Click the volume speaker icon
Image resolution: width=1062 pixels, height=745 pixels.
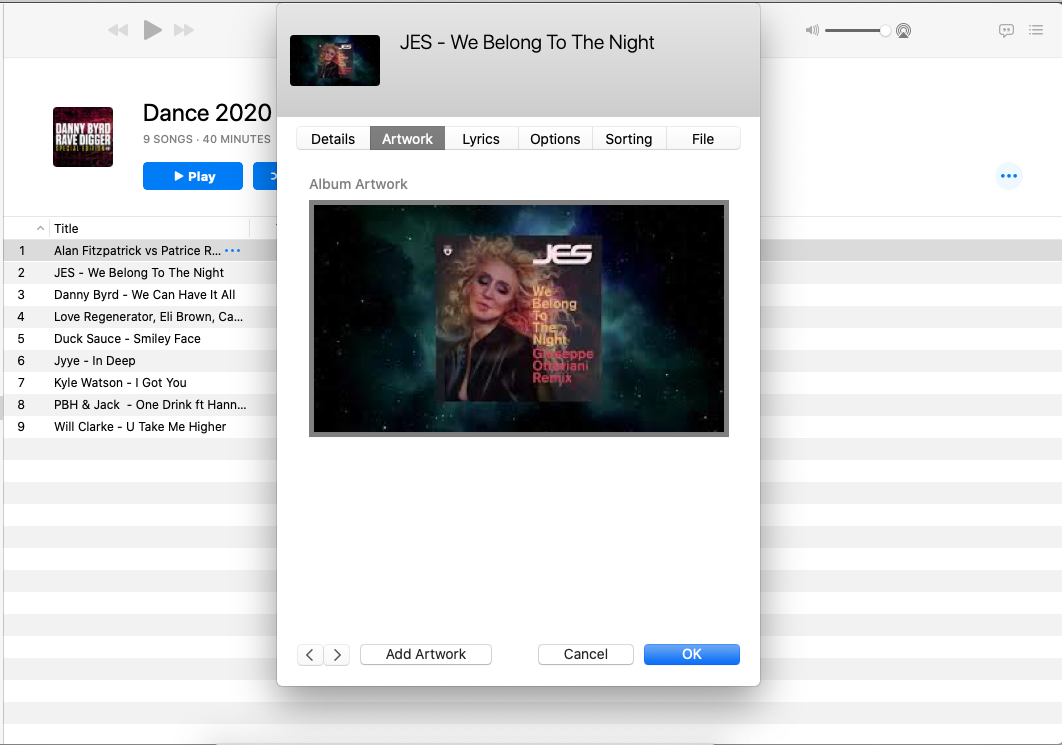812,30
